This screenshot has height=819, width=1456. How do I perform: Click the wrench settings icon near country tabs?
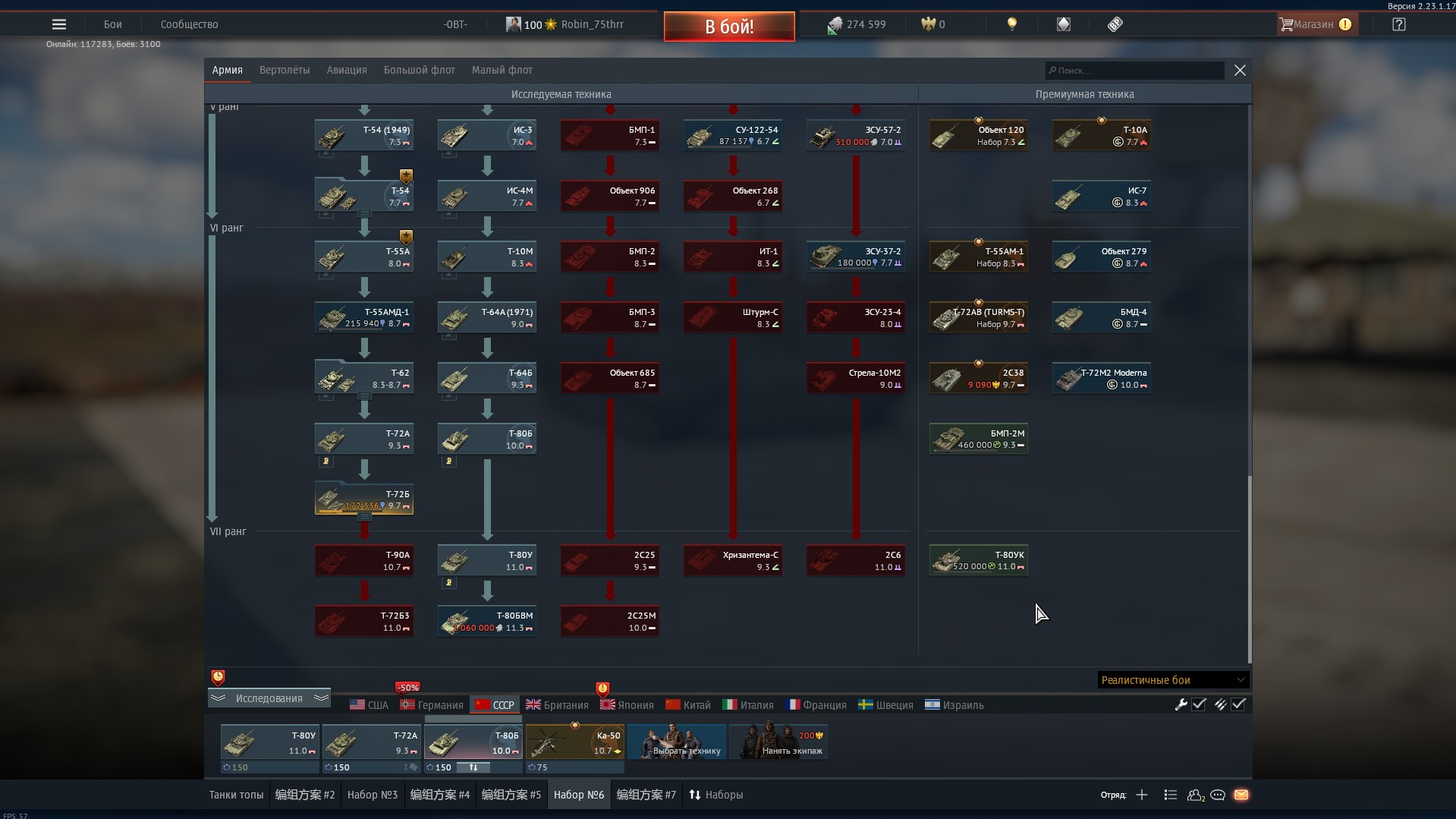(1181, 704)
